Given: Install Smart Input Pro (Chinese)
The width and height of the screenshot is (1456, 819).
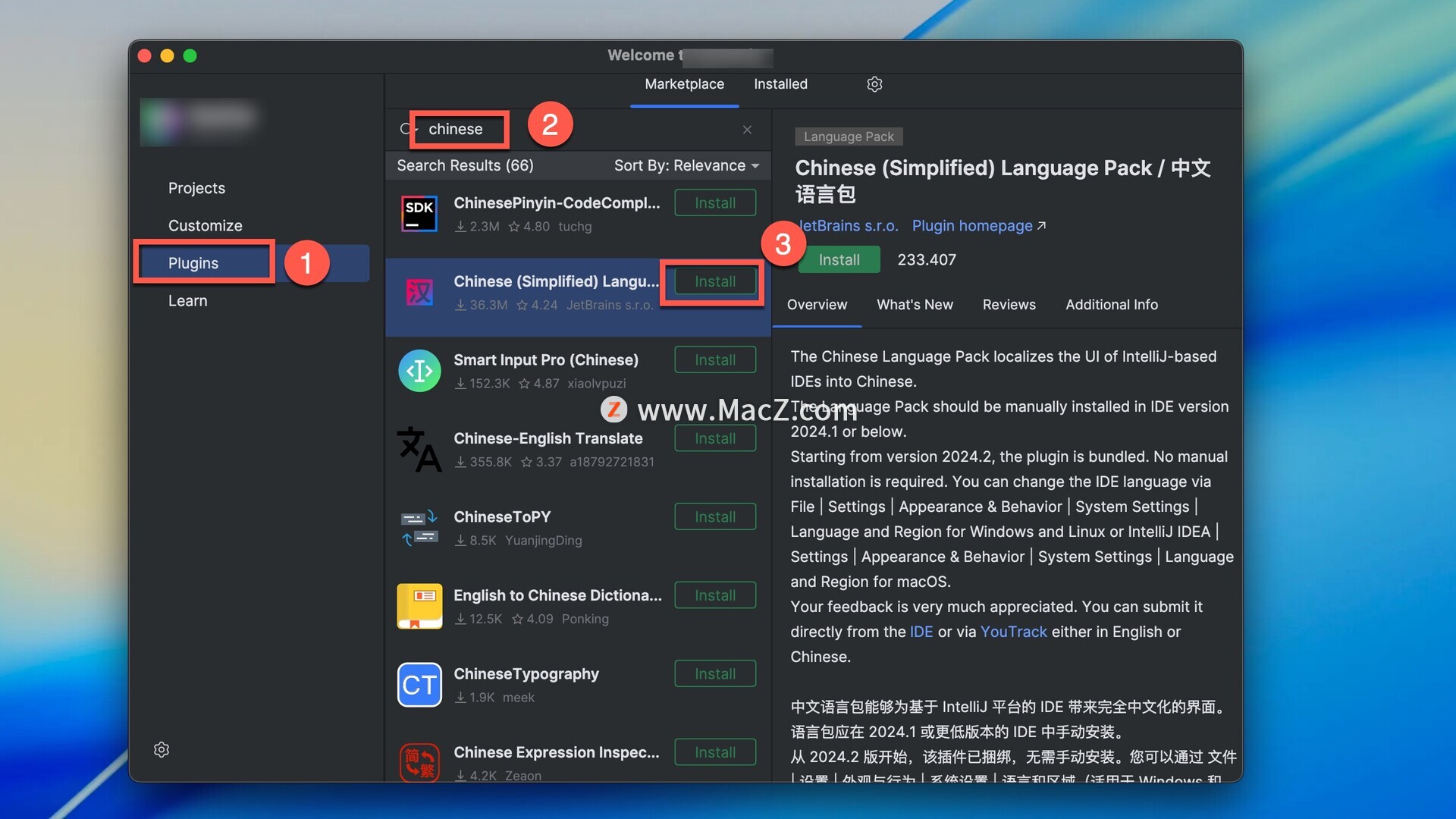Looking at the screenshot, I should click(715, 360).
